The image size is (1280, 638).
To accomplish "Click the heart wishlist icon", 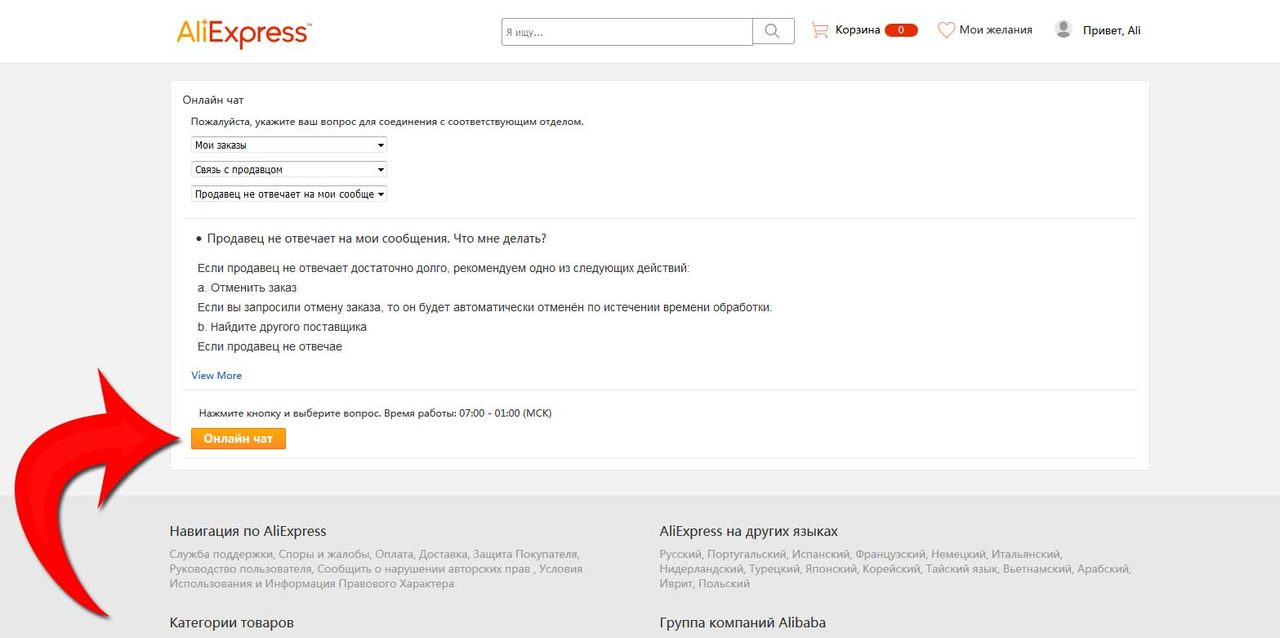I will (x=946, y=30).
